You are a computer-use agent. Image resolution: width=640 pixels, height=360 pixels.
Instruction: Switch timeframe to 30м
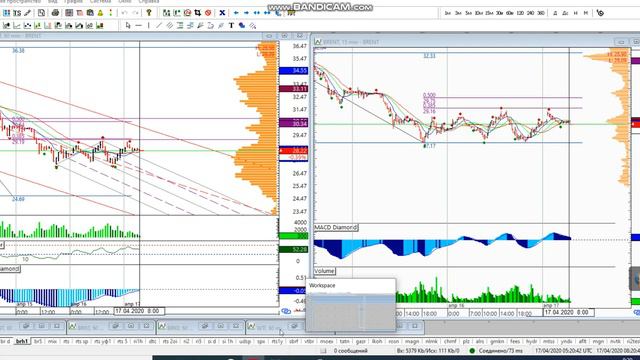[499, 13]
